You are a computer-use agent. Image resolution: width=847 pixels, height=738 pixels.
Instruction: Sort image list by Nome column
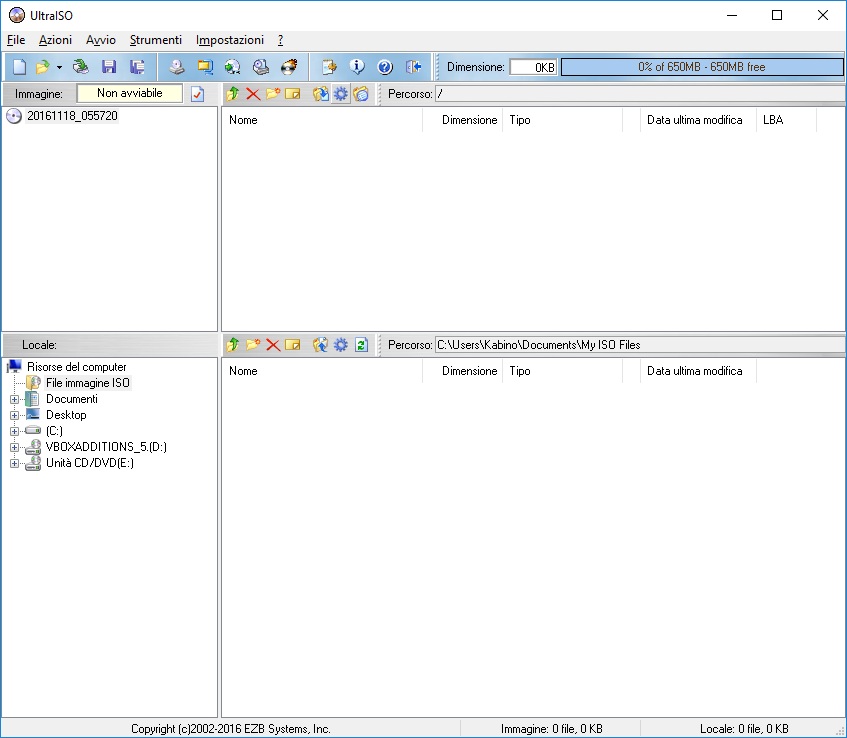pos(322,120)
